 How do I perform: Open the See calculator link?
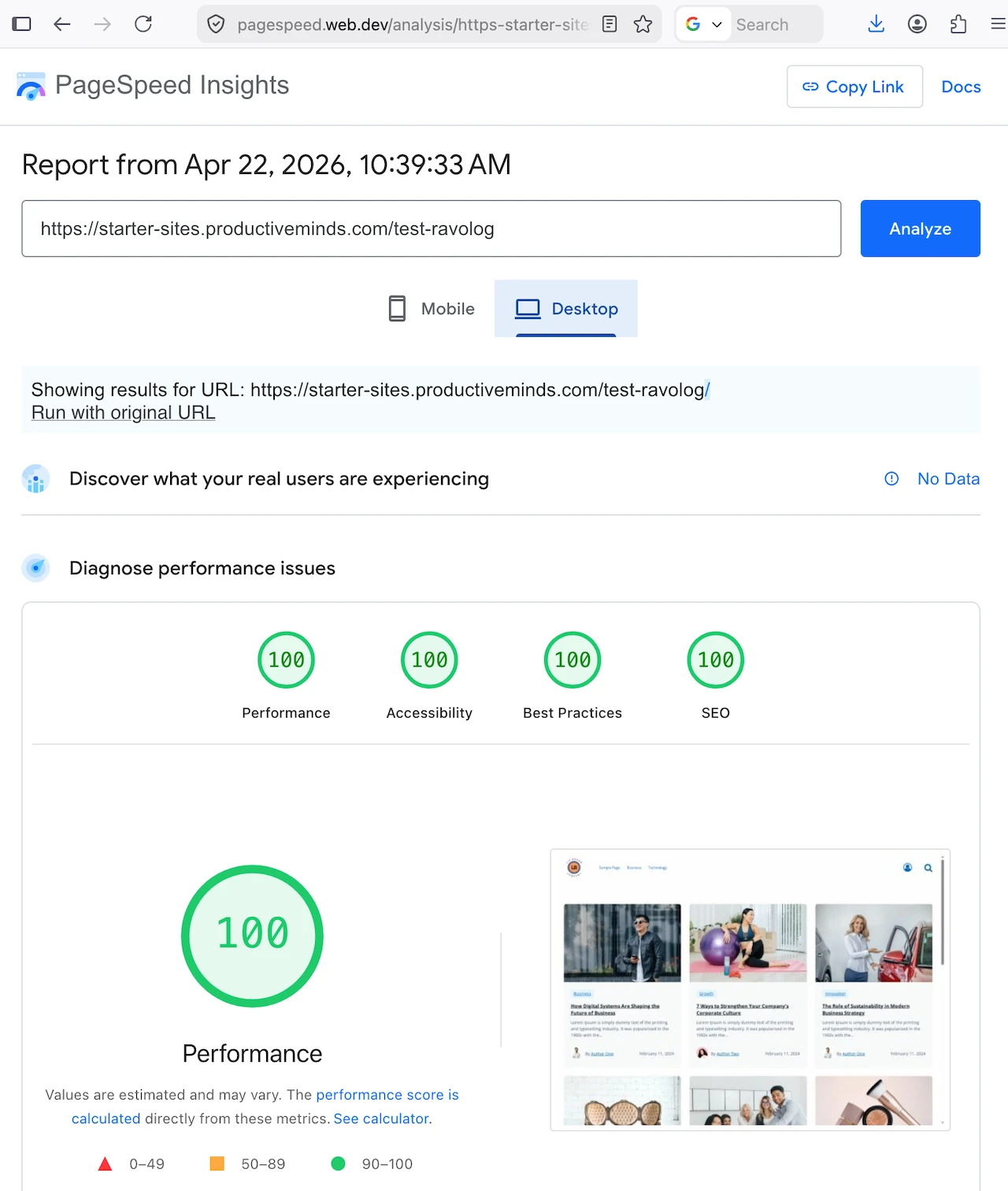point(383,1119)
